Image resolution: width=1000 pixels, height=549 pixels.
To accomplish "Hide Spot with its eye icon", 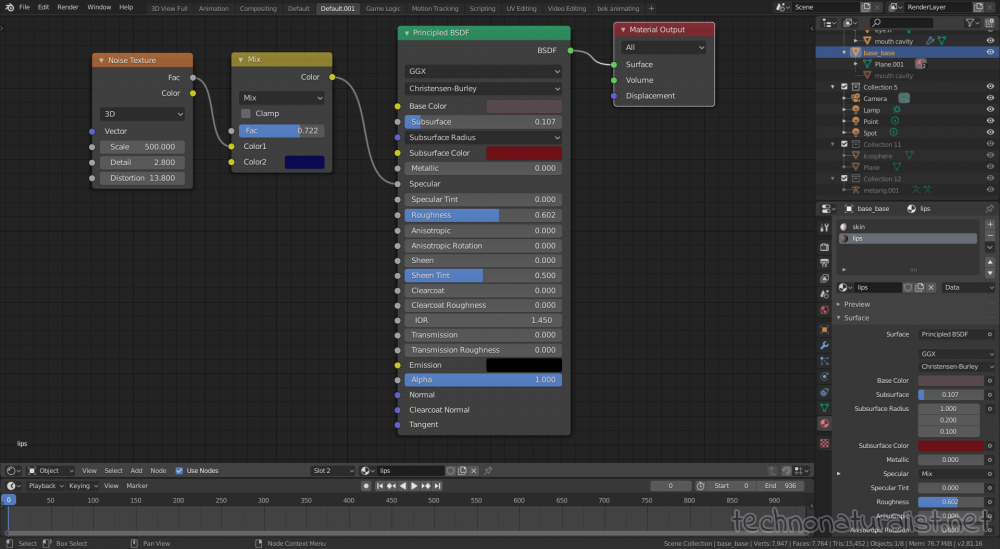I will tap(990, 133).
